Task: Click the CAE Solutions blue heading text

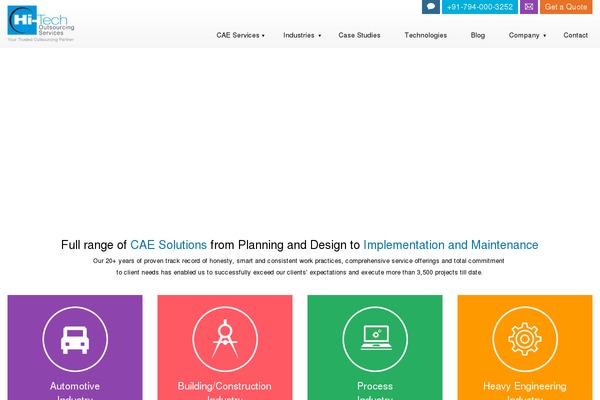Action: 168,245
